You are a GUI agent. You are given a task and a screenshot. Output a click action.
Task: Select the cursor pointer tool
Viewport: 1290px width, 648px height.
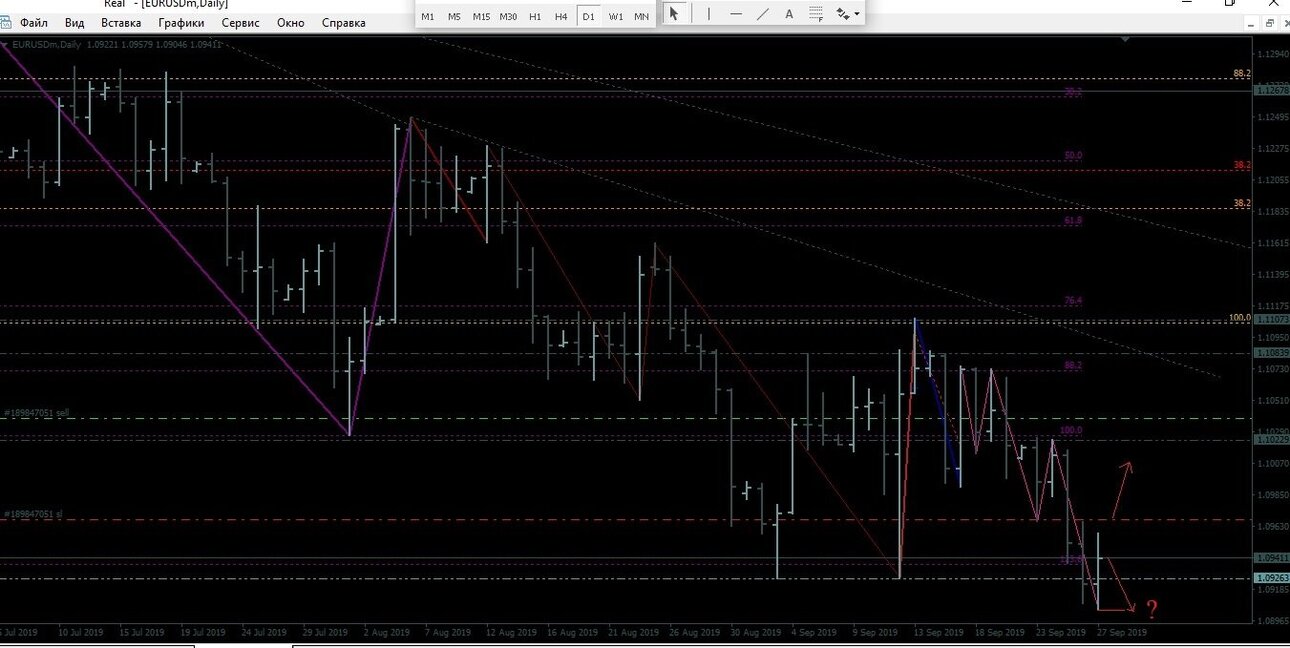pos(674,14)
